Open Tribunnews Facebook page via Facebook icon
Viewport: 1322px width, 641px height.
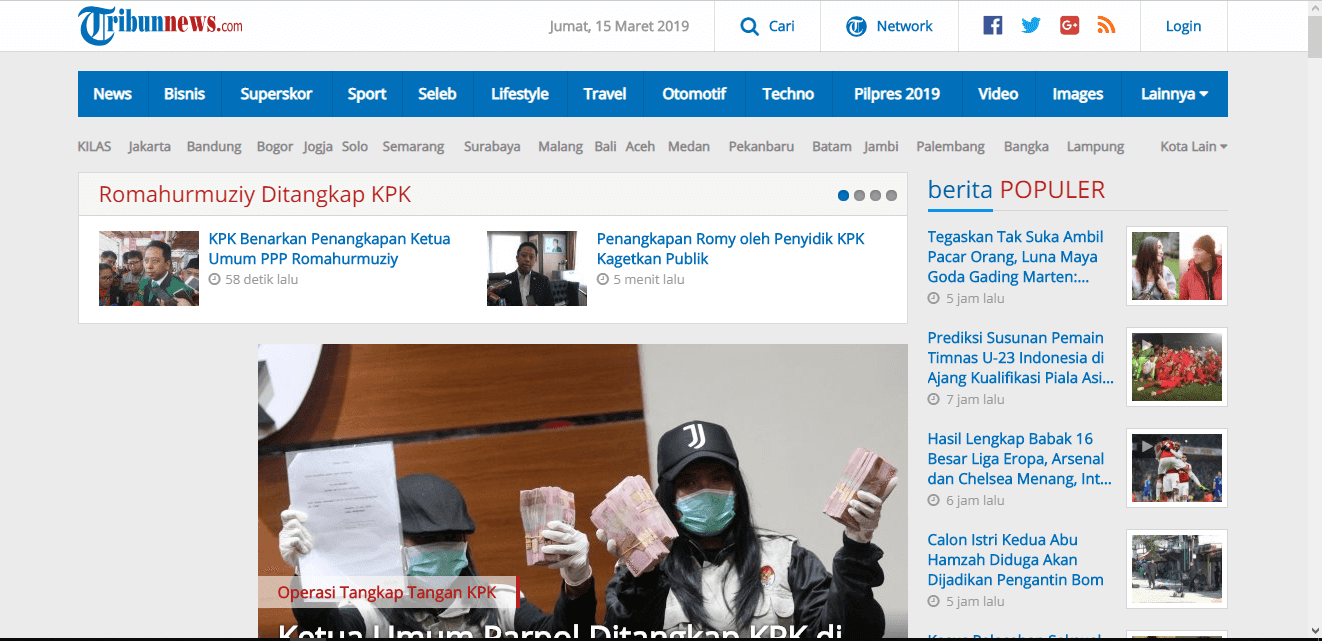coord(992,25)
